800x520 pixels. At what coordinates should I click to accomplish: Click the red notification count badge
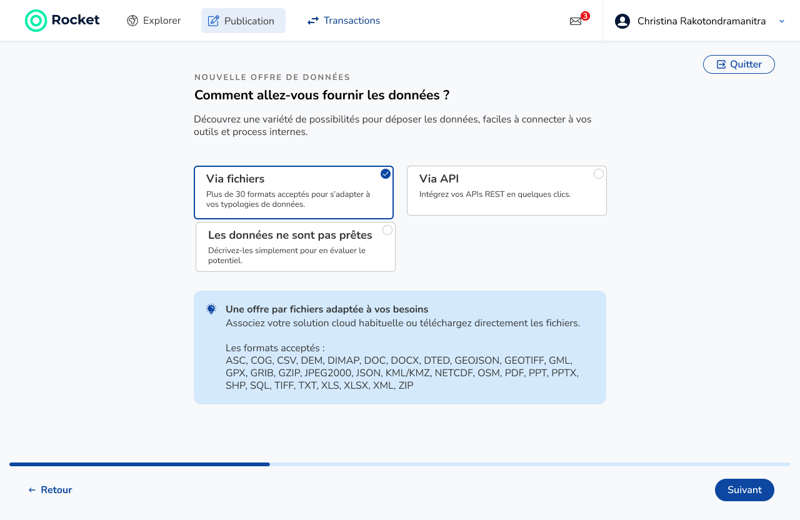click(x=585, y=16)
